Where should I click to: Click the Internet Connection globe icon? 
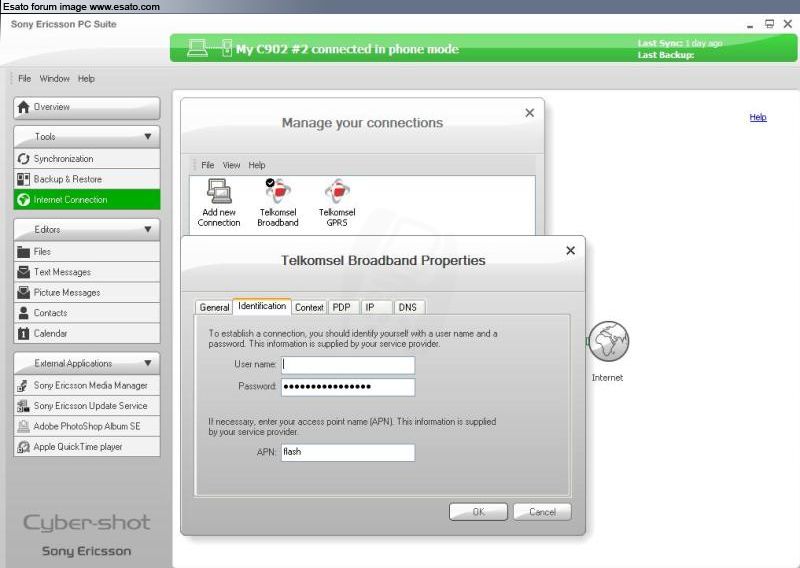coord(23,200)
